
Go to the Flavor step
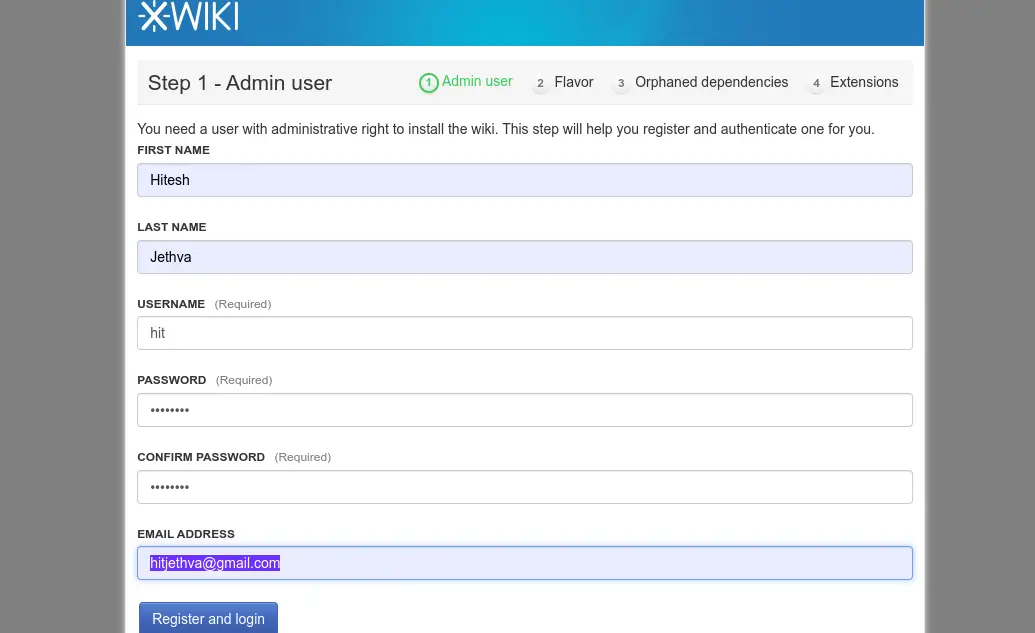click(x=564, y=83)
